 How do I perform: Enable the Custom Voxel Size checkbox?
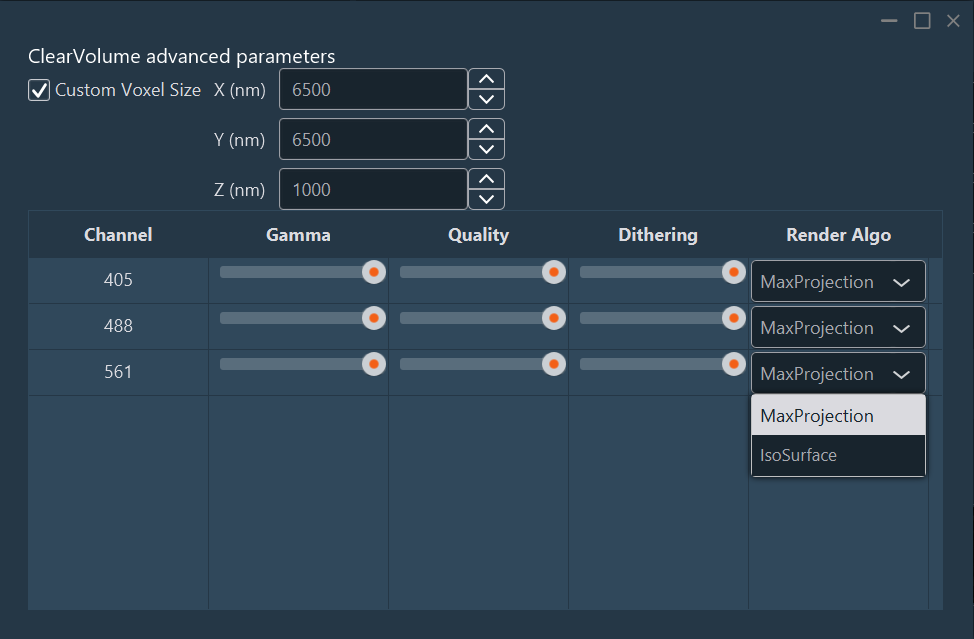(38, 89)
